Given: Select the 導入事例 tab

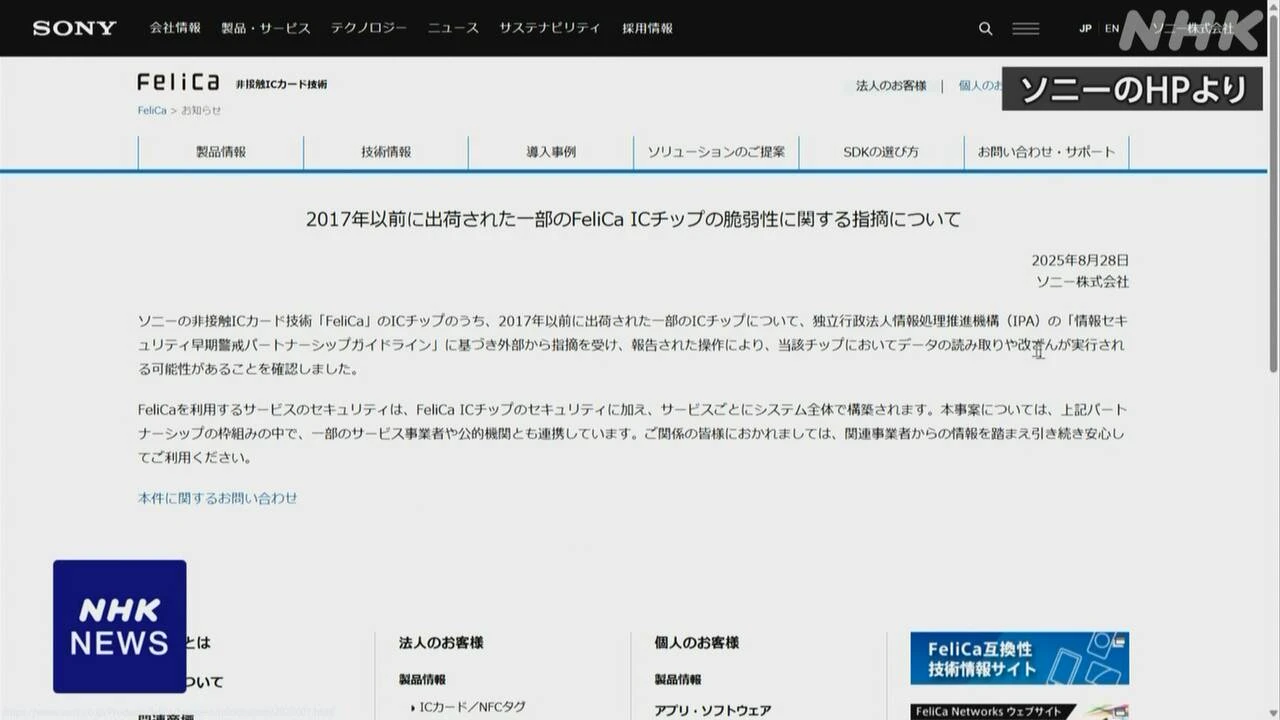Looking at the screenshot, I should 551,152.
